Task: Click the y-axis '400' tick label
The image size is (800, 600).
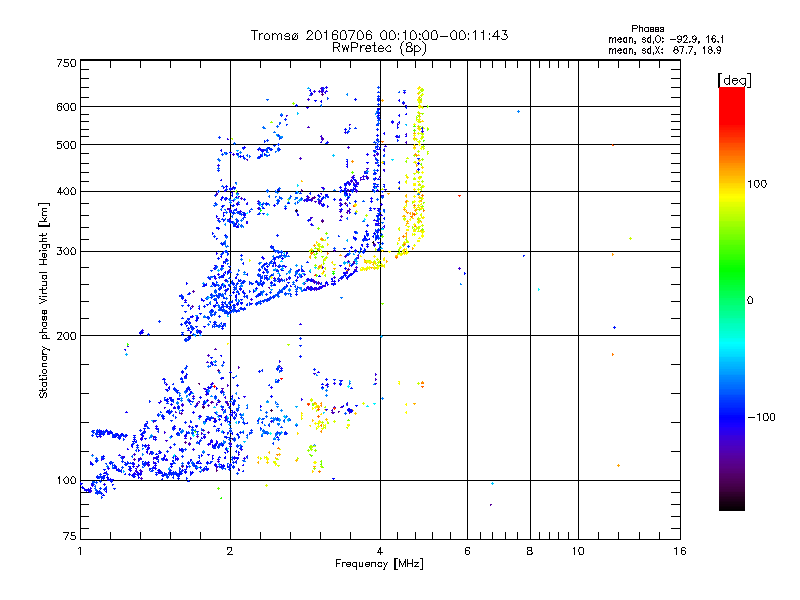Action: [66, 191]
